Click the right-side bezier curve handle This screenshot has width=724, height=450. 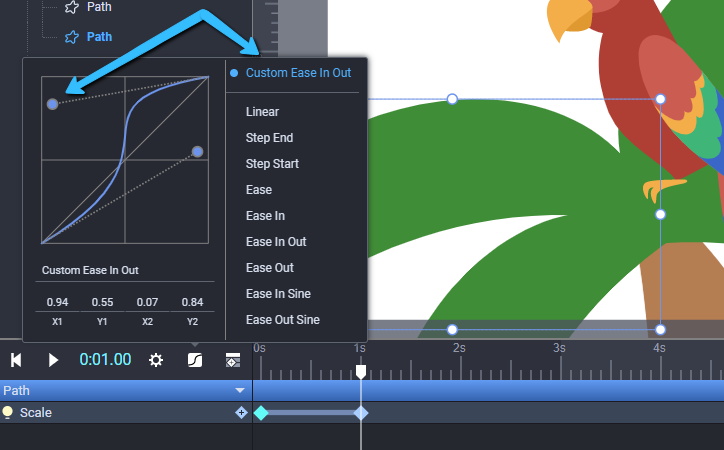(197, 152)
